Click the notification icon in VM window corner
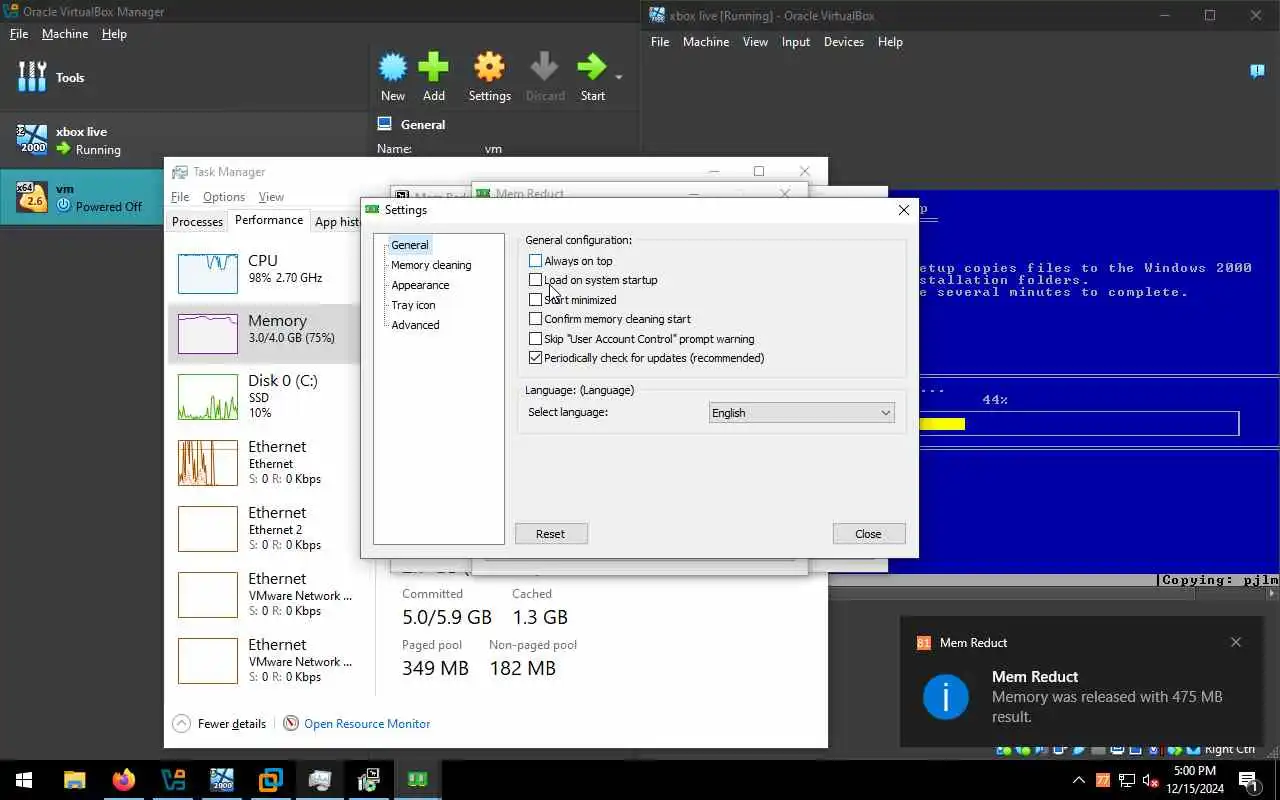 pos(1257,71)
